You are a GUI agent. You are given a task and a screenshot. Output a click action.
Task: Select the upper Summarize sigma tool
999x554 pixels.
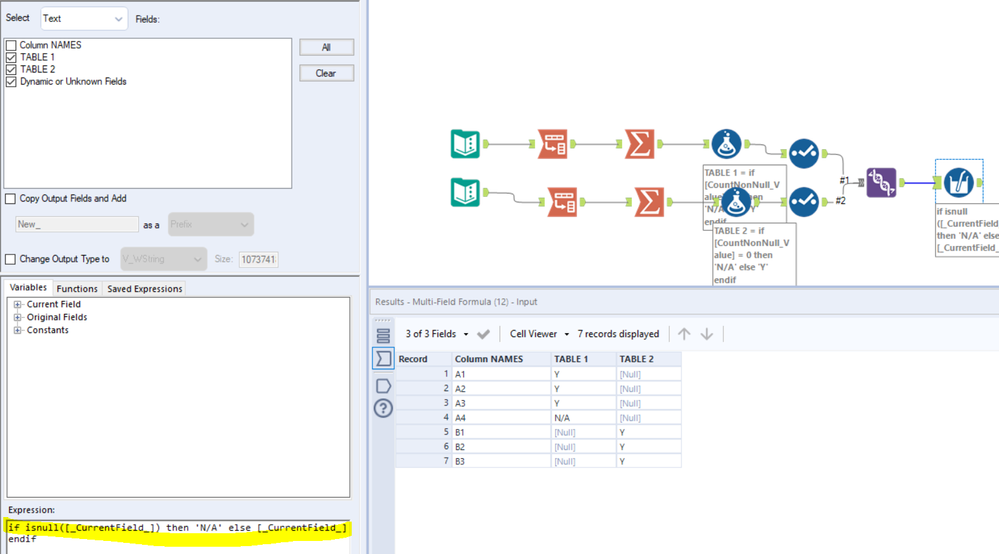640,144
